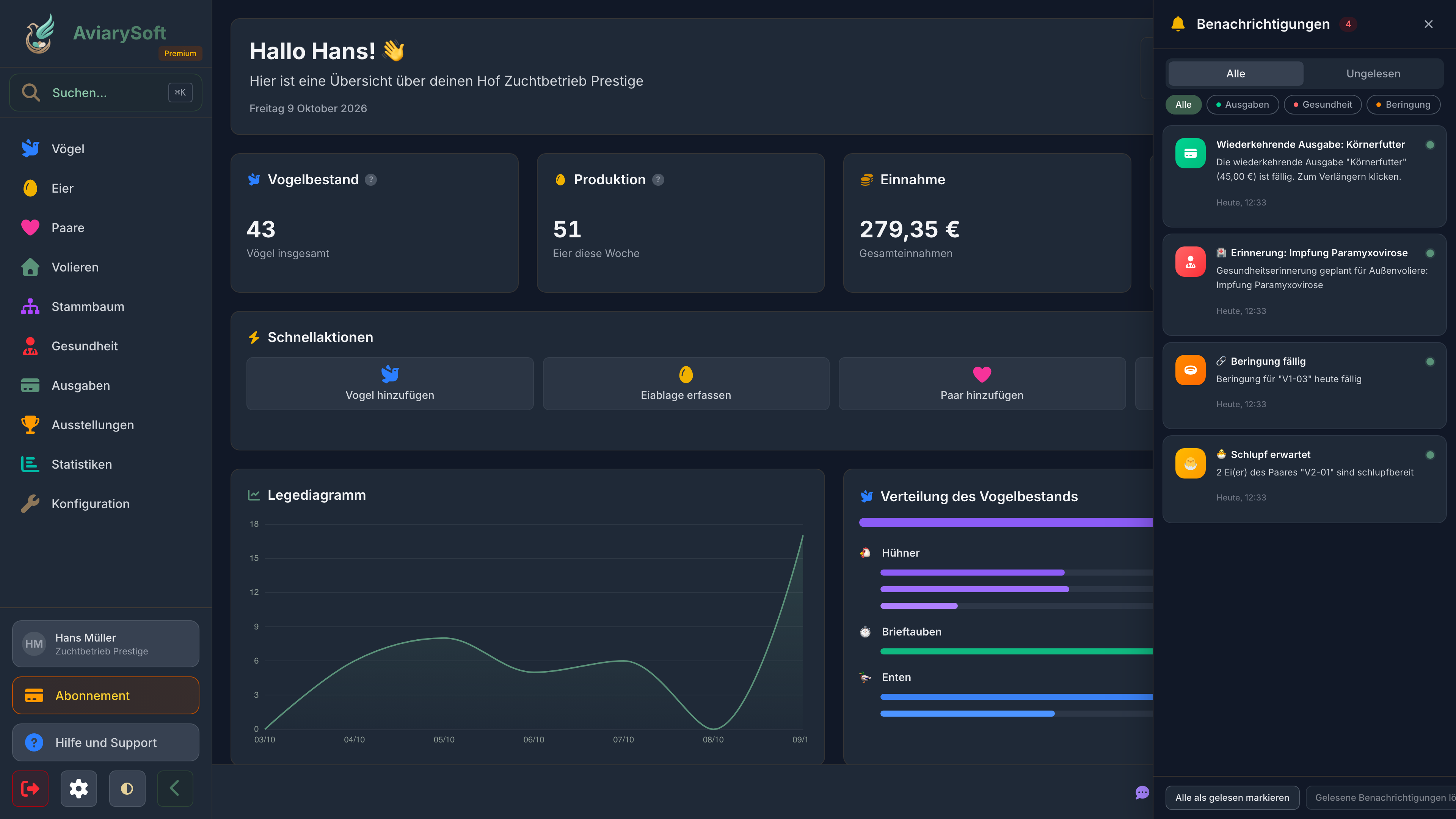1456x819 pixels.
Task: Filter notifications by Beringung
Action: click(1403, 105)
